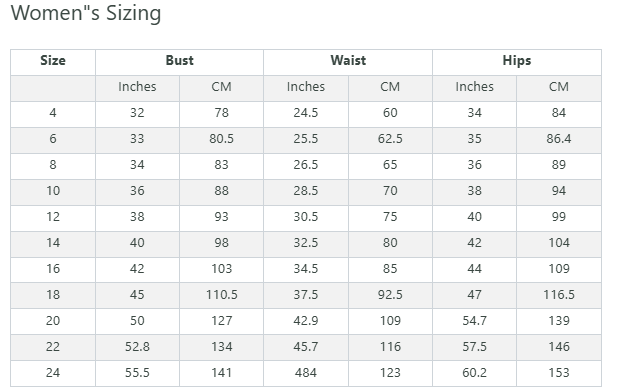Click the Women's Sizing heading
Image resolution: width=624 pixels, height=389 pixels.
[x=86, y=13]
